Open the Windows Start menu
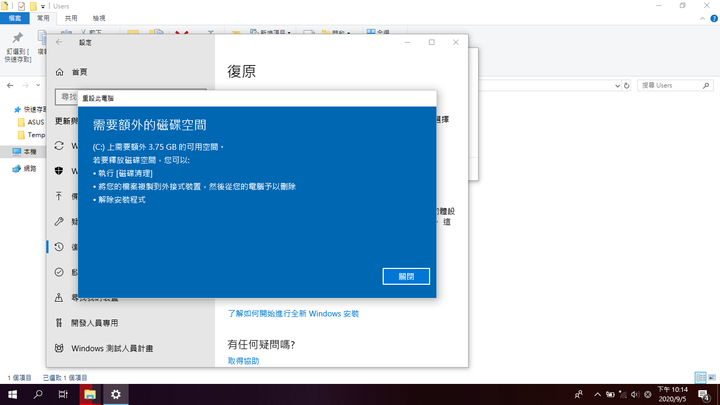Viewport: 720px width, 405px height. (12, 394)
